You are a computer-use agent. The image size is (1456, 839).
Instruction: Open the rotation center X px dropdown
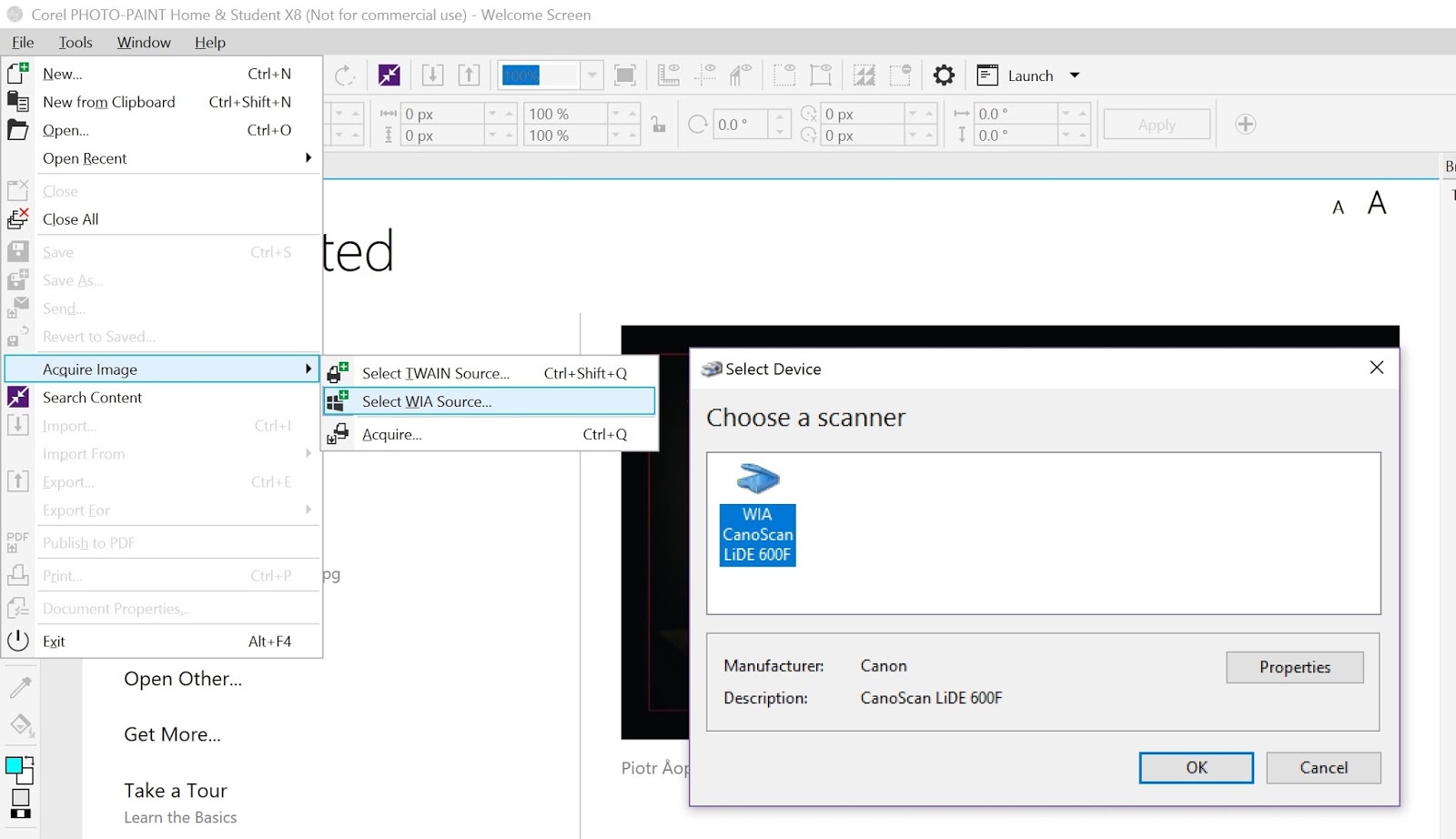(913, 114)
